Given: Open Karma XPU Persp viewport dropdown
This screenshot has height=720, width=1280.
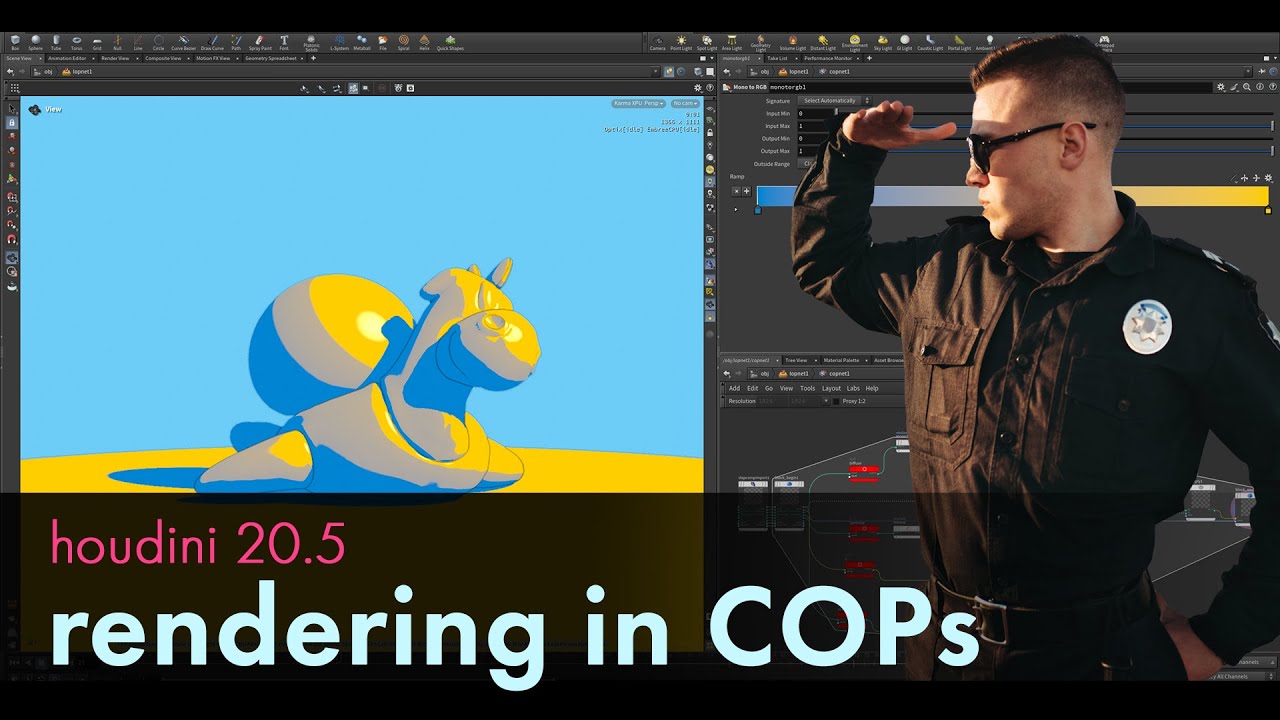Looking at the screenshot, I should (x=639, y=103).
